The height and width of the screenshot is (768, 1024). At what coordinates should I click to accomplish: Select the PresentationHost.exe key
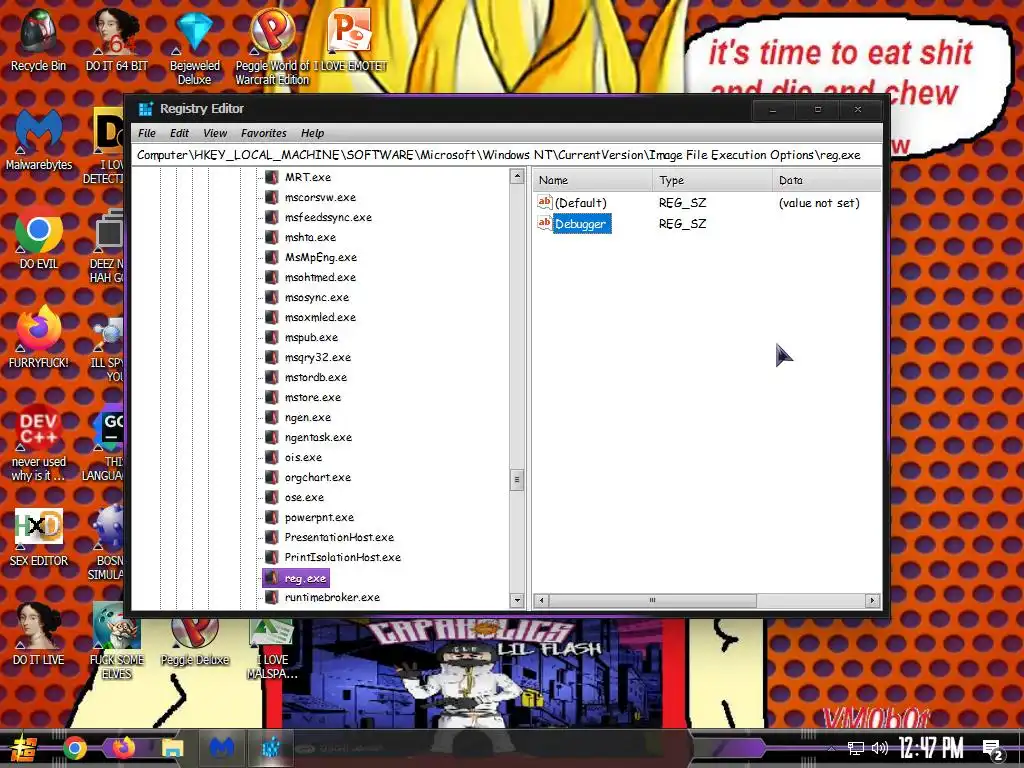pyautogui.click(x=339, y=537)
